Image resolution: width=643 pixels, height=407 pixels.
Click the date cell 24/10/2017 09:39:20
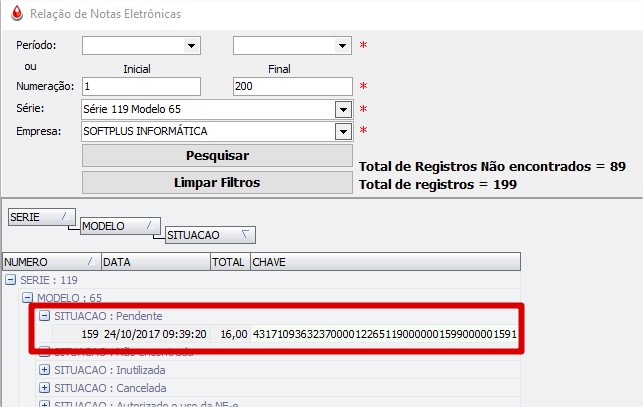(155, 334)
